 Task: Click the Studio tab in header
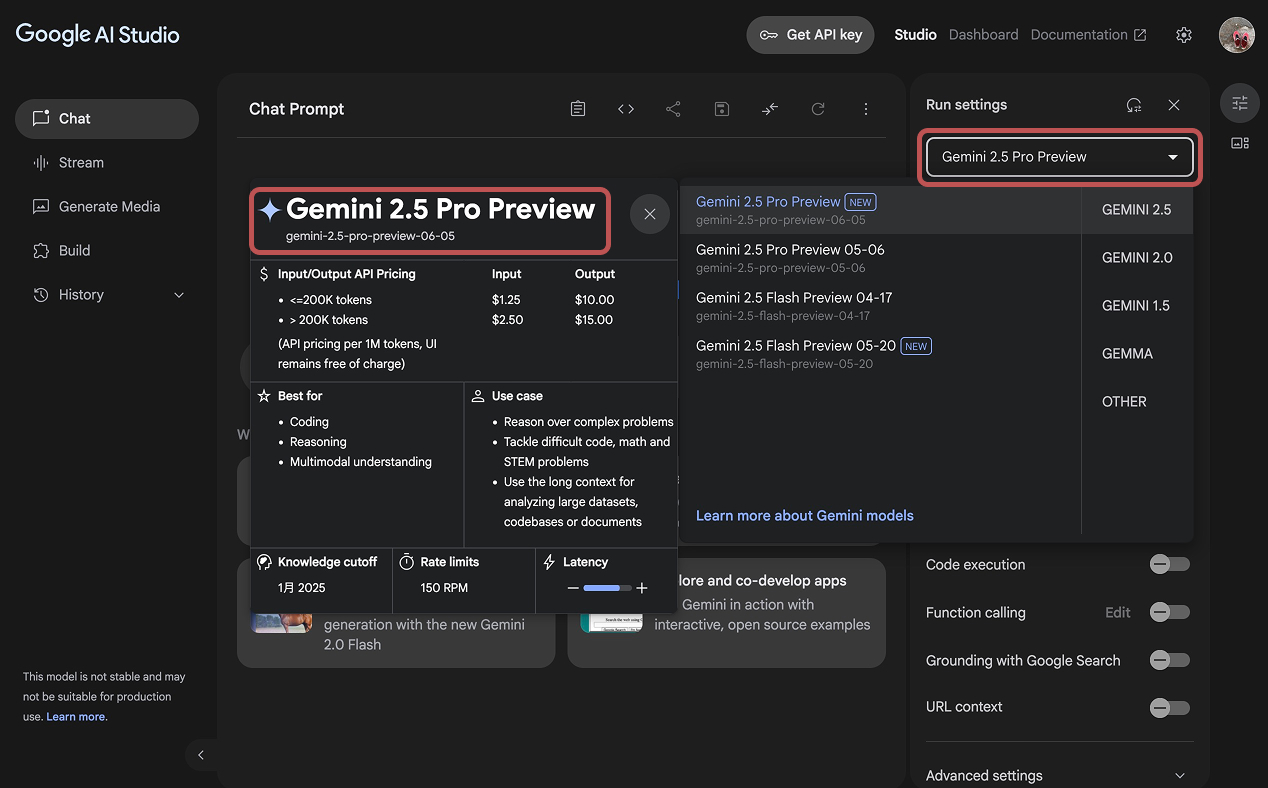point(915,35)
